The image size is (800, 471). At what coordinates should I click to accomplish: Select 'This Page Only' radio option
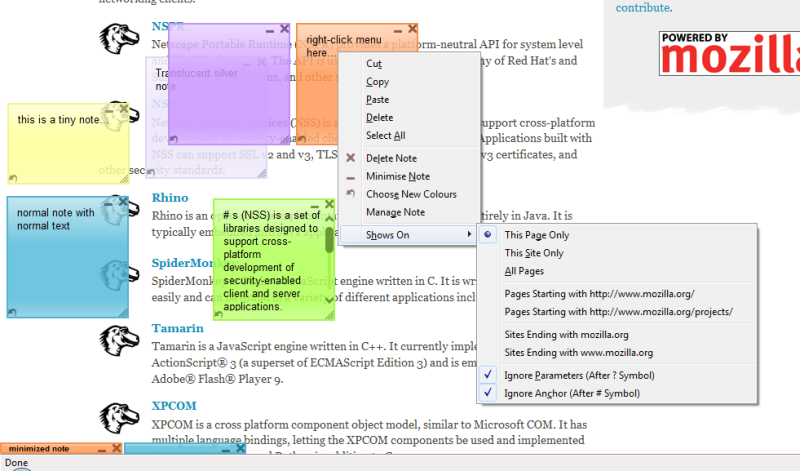point(617,235)
